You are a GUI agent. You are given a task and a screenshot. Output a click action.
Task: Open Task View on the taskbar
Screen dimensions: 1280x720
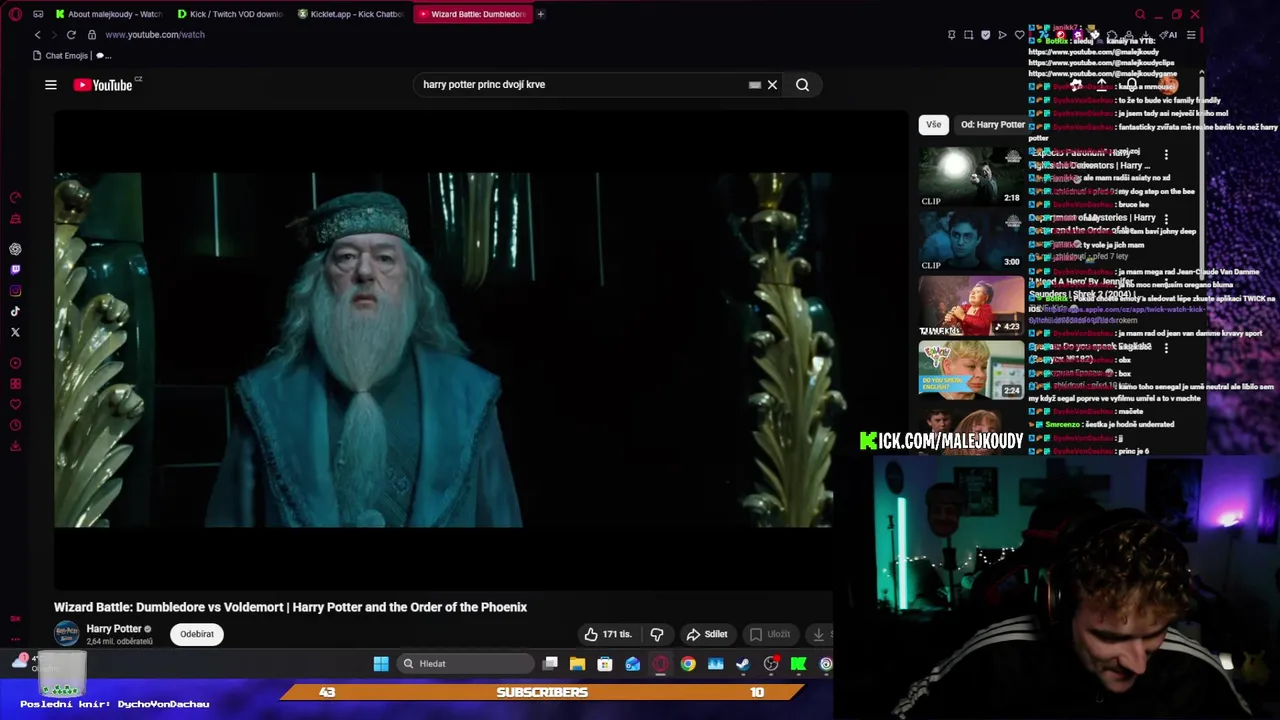coord(550,664)
